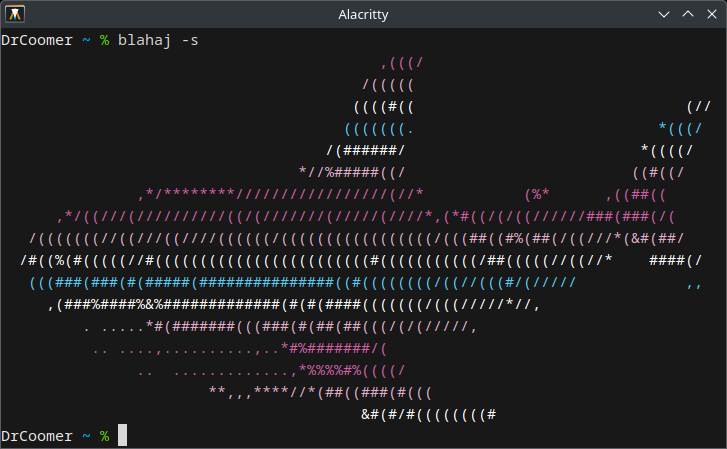Click the blue '*(((/' tail fin segment
The image size is (727, 449).
(680, 128)
